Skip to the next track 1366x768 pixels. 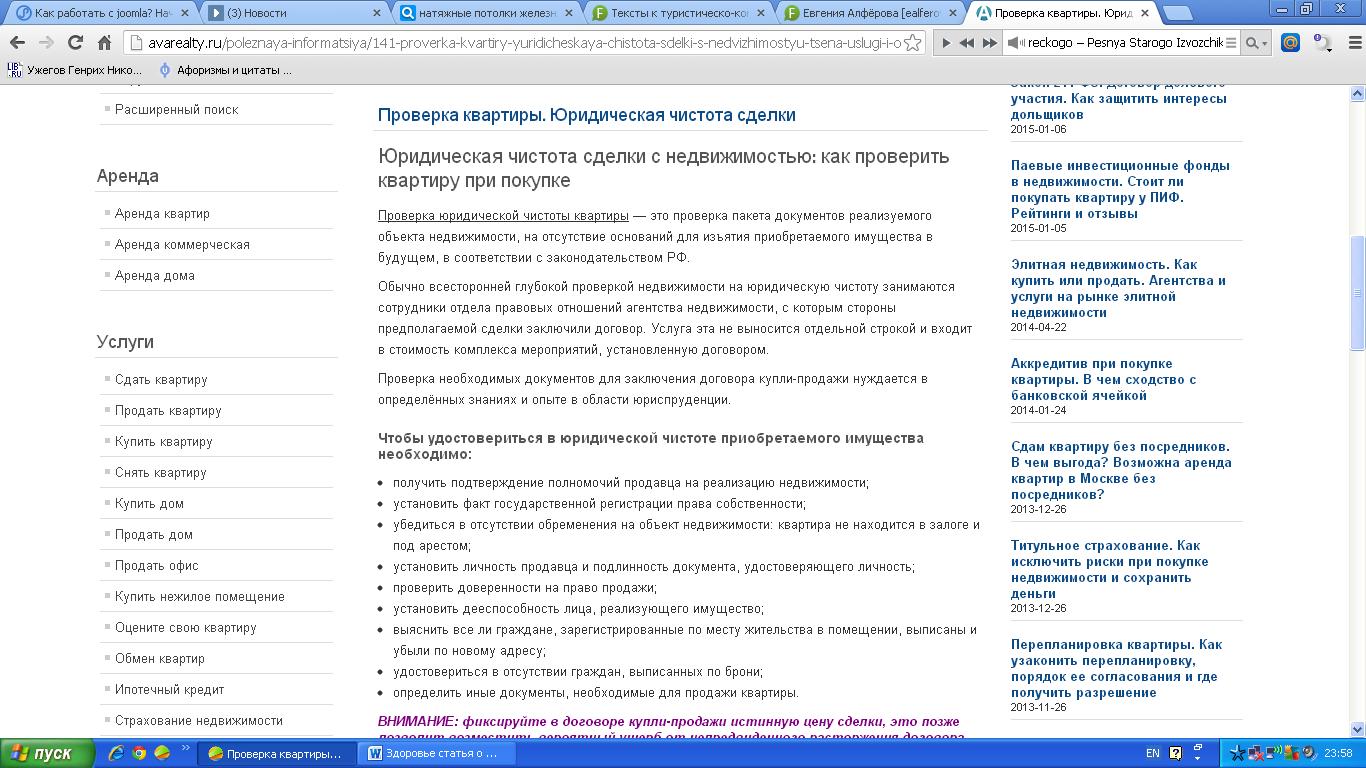tap(989, 43)
